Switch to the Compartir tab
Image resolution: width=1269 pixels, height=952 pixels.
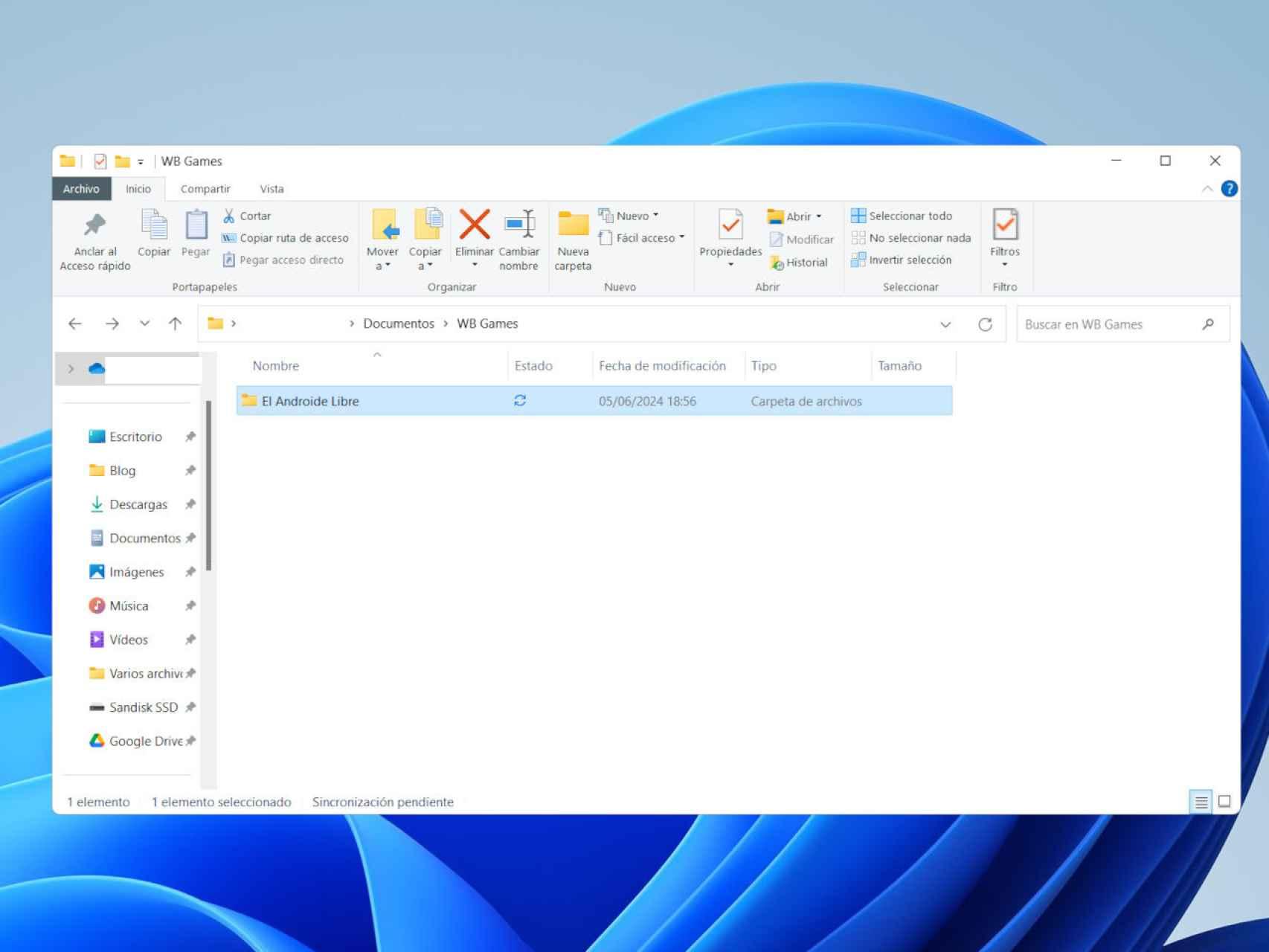click(x=205, y=189)
